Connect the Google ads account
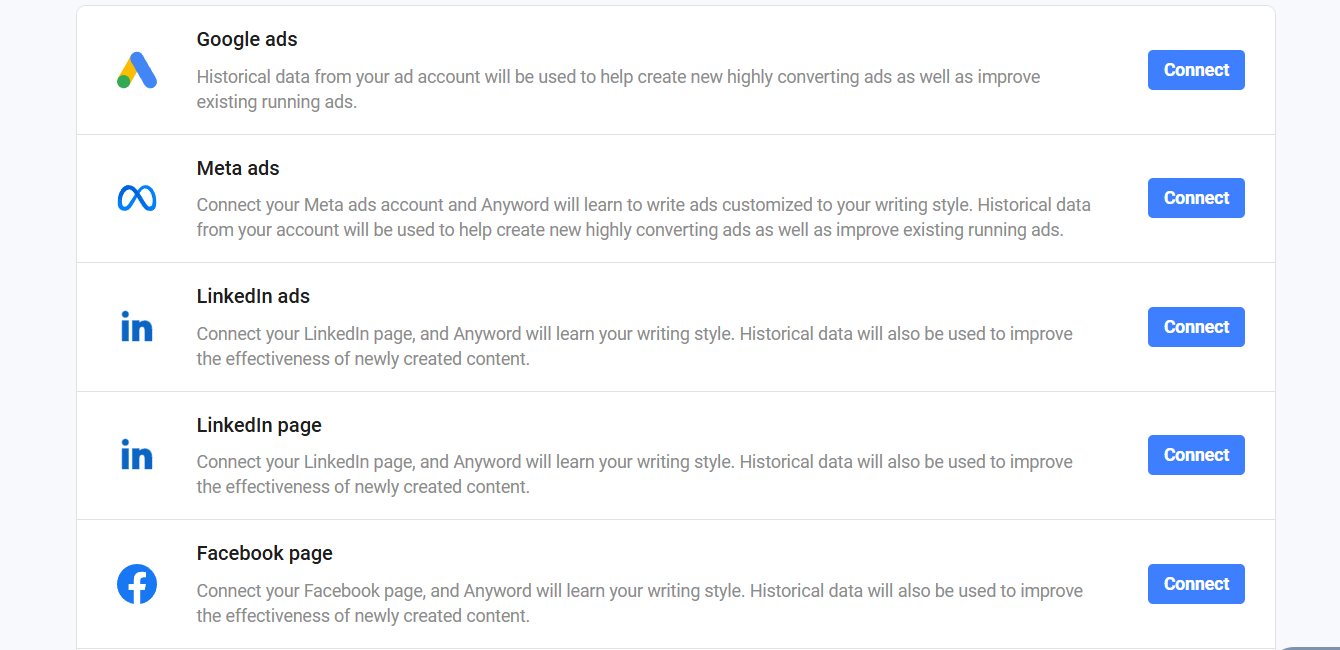 pyautogui.click(x=1196, y=70)
